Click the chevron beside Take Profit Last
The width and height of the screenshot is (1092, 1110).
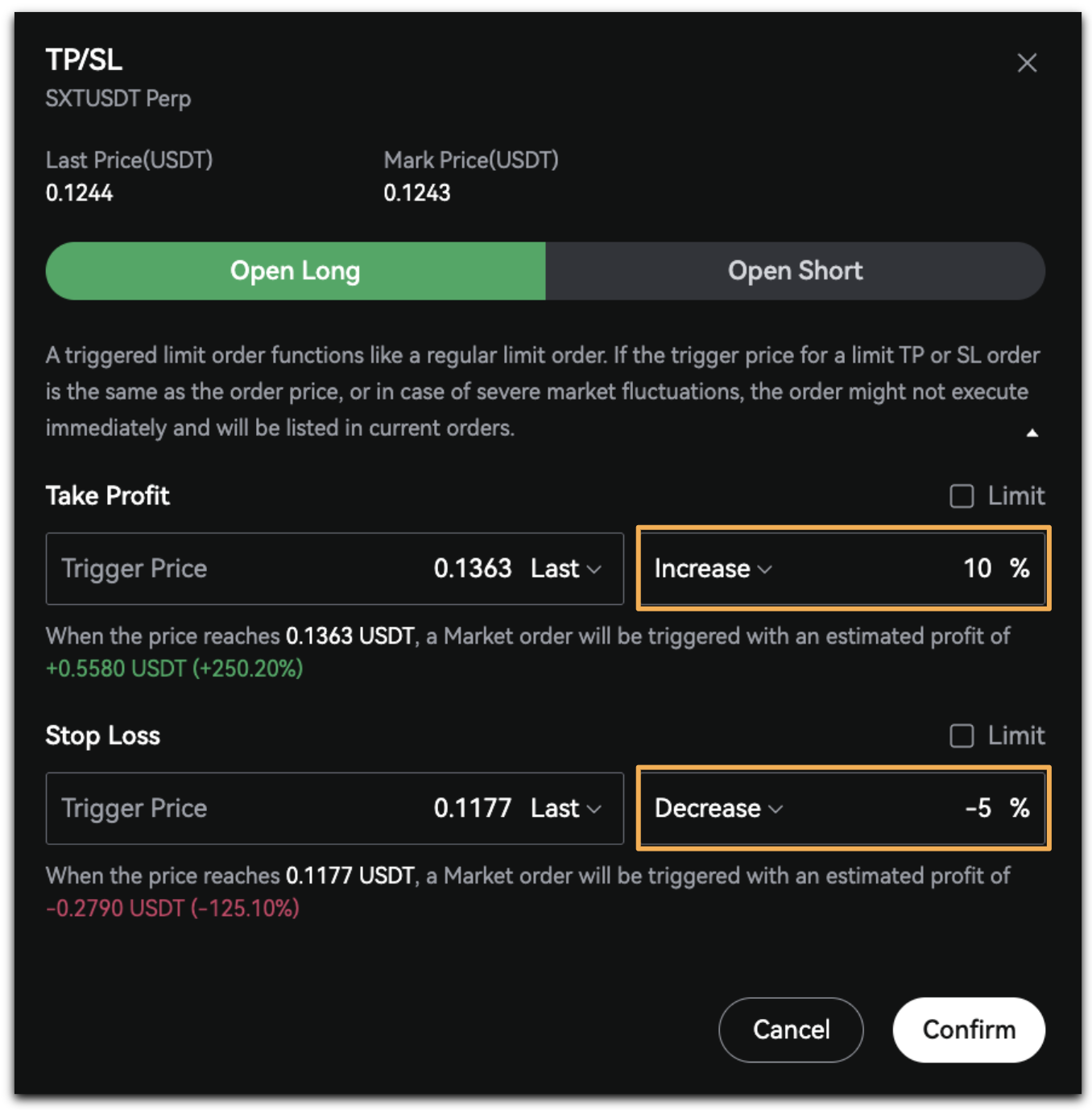pyautogui.click(x=594, y=569)
